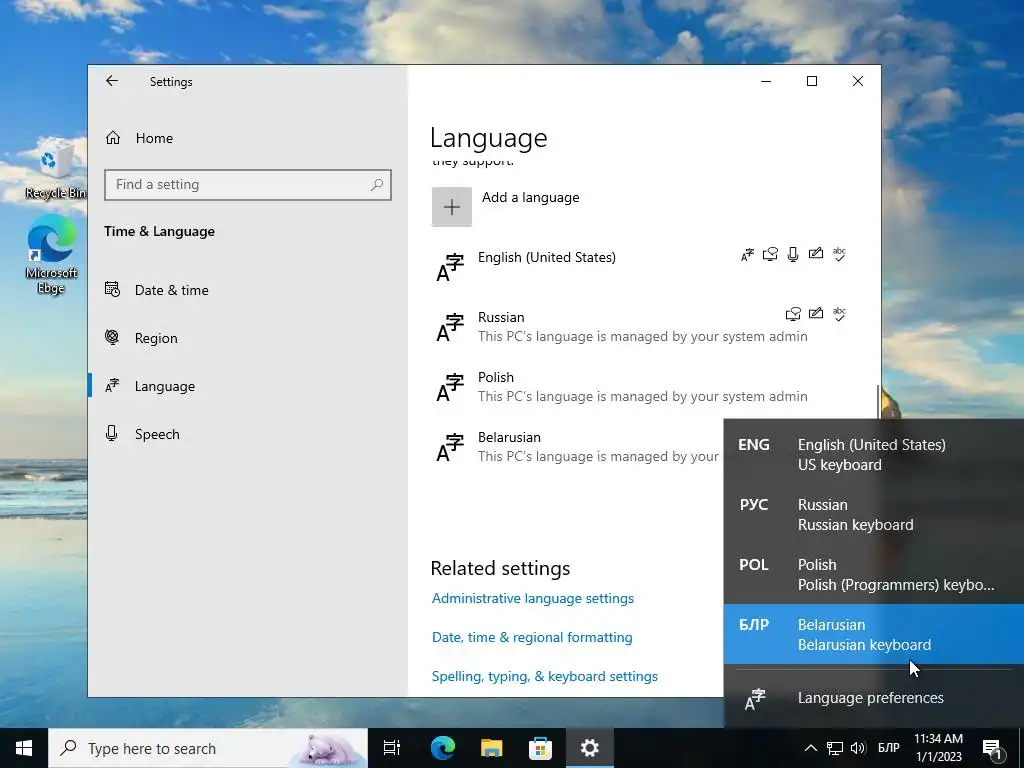Switch input to ENG US keyboard
Viewport: 1024px width, 768px height.
[x=874, y=455]
